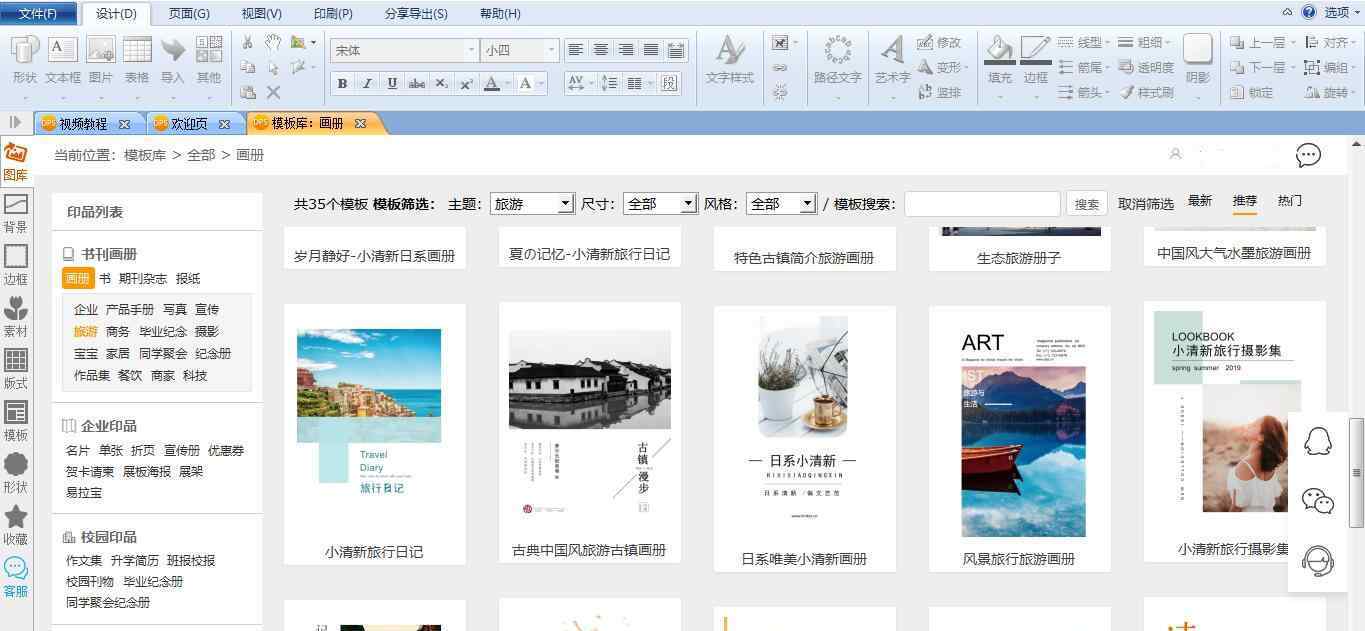Open 素材 materials panel in sidebar
Screen dimensions: 1365x631
click(x=15, y=317)
